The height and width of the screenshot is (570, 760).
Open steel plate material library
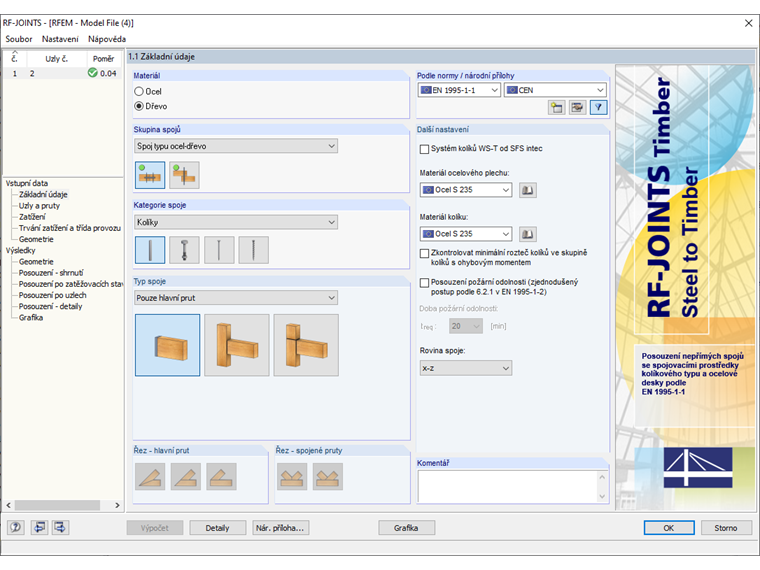(527, 190)
